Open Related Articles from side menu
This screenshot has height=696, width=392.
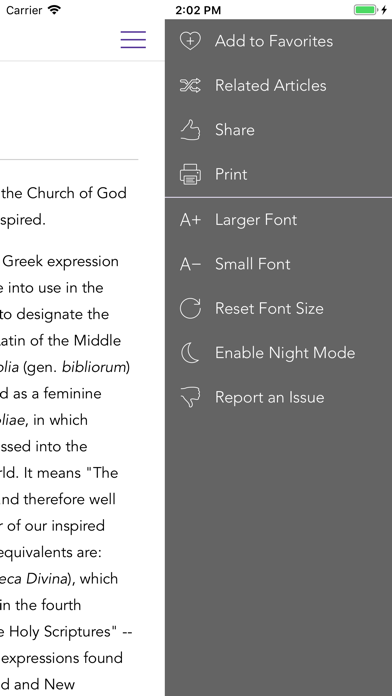278,85
